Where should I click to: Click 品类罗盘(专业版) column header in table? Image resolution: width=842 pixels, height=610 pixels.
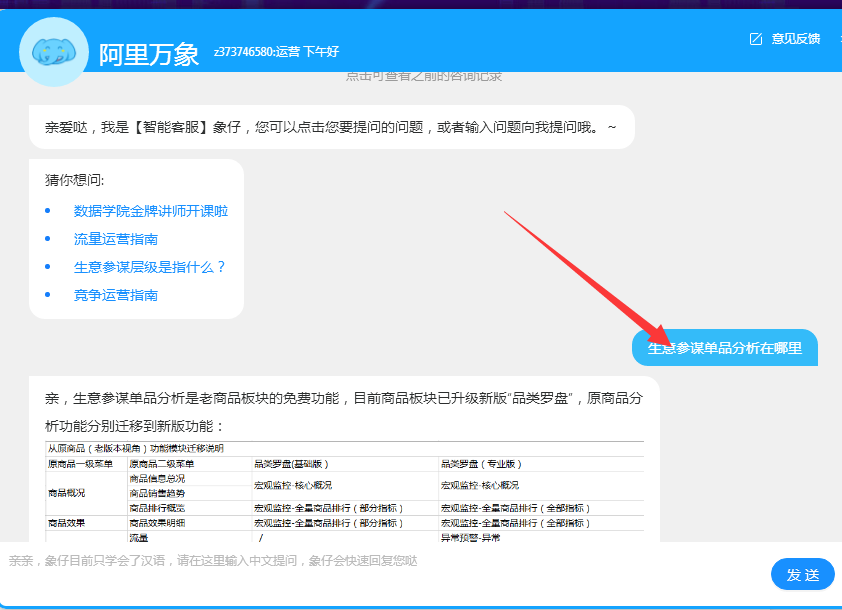(x=482, y=464)
